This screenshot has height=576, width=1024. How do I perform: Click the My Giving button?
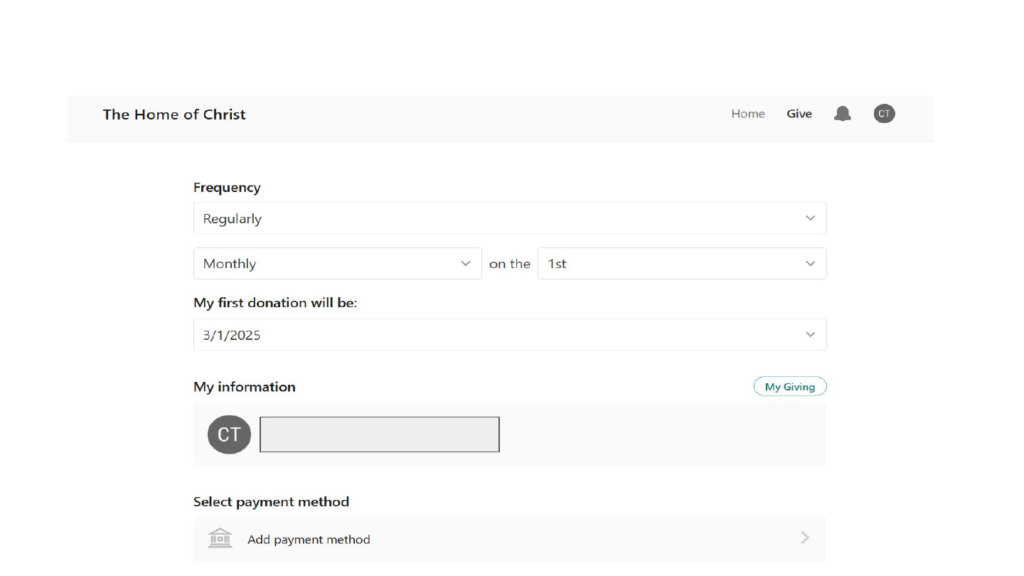pos(790,387)
